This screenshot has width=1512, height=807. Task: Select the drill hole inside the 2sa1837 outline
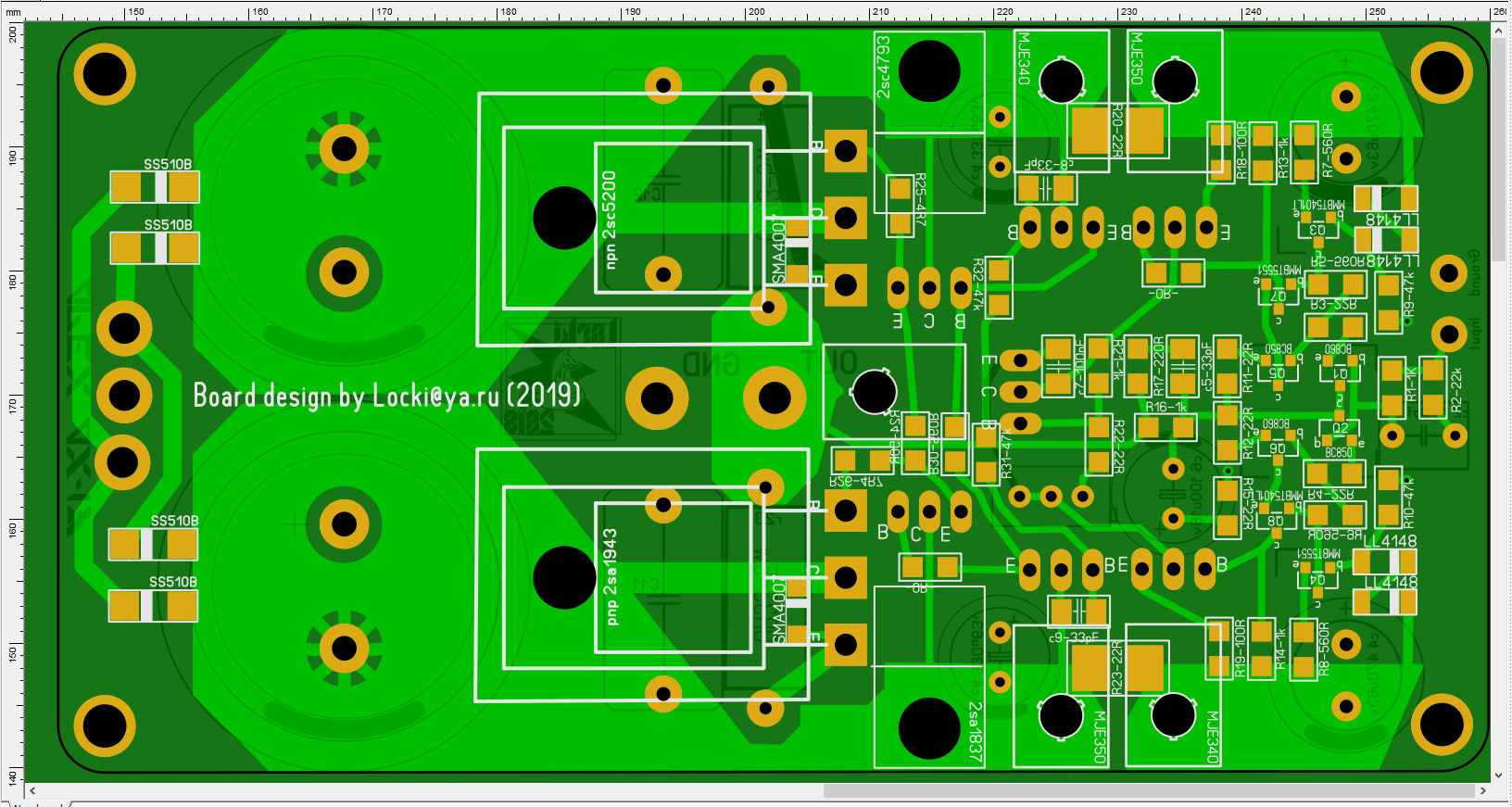click(929, 728)
